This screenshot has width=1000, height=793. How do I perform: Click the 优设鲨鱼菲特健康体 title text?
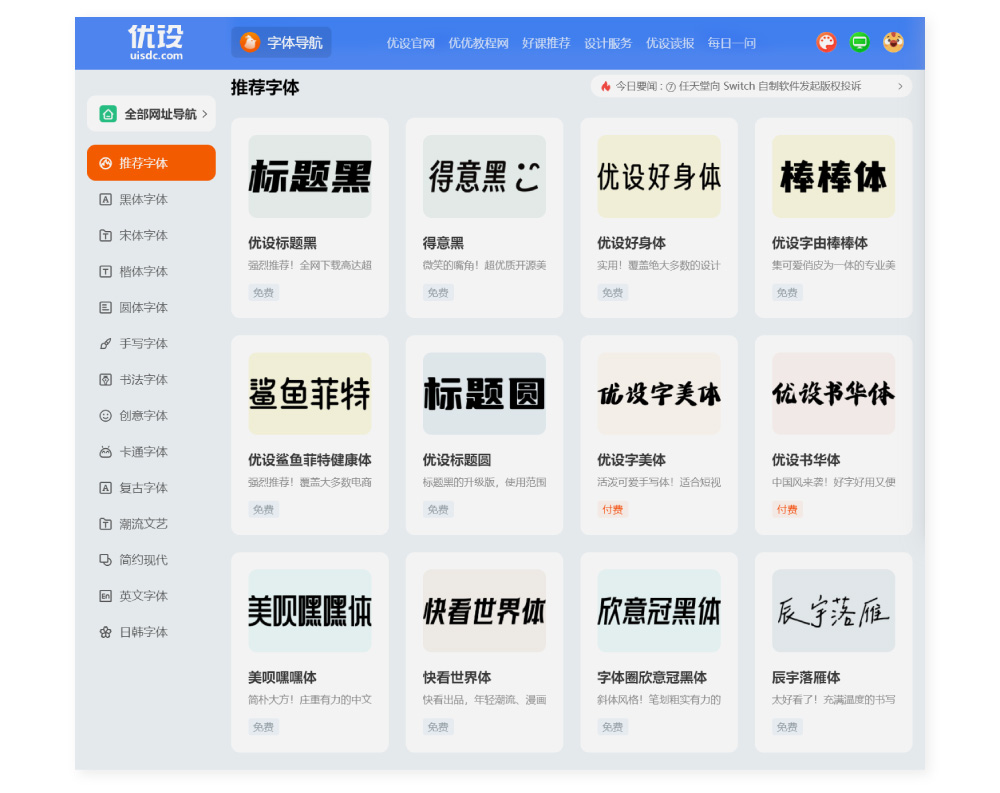point(310,460)
